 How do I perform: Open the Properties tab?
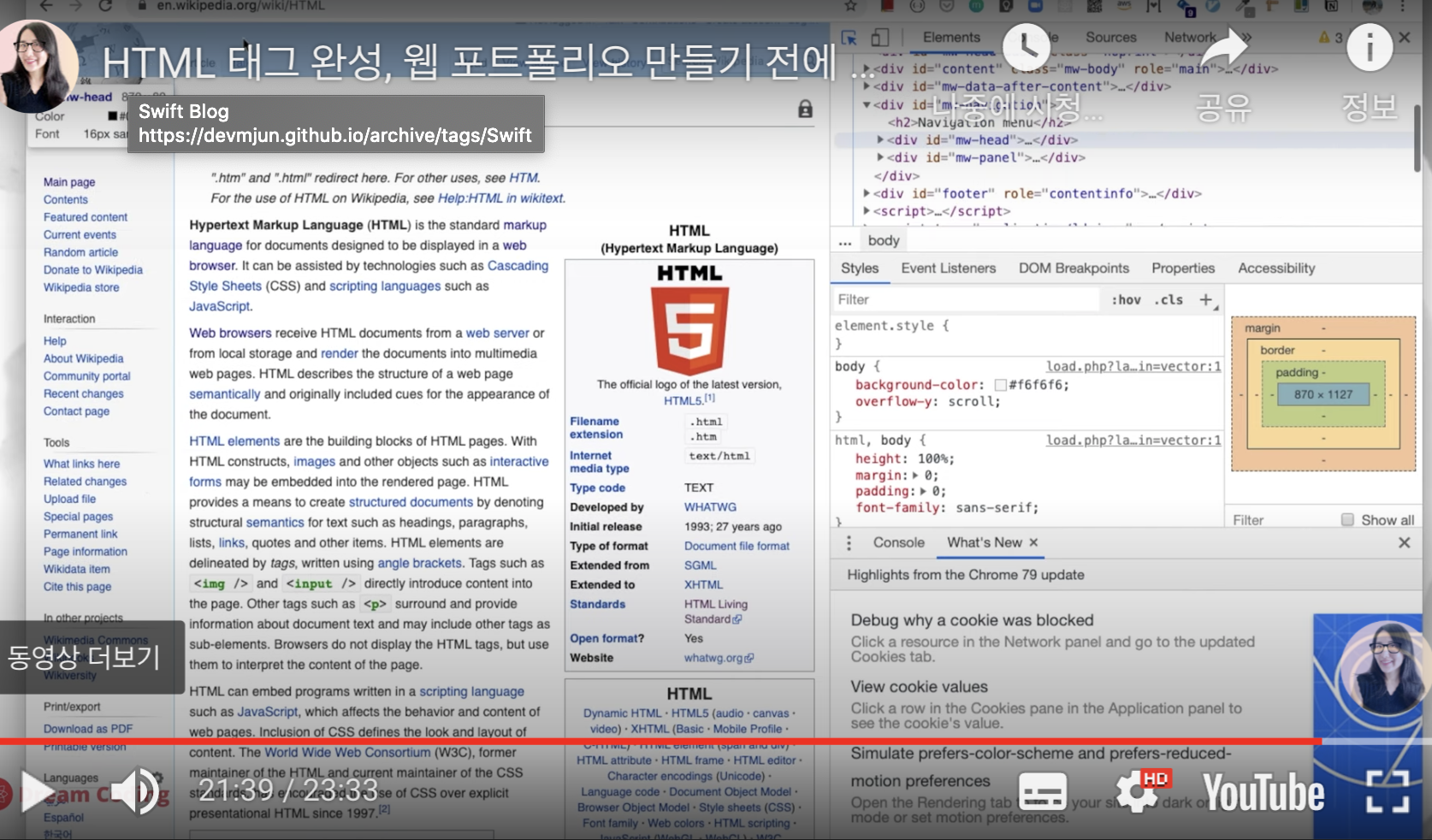[1183, 269]
